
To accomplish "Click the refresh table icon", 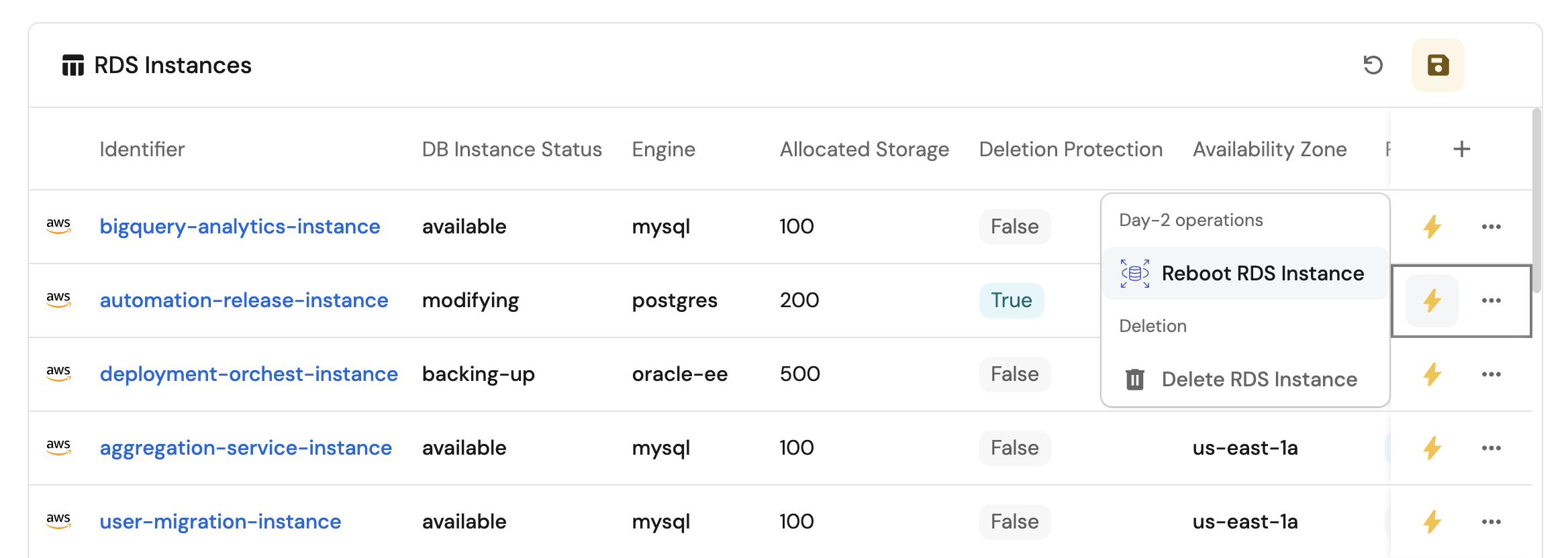I will point(1373,65).
